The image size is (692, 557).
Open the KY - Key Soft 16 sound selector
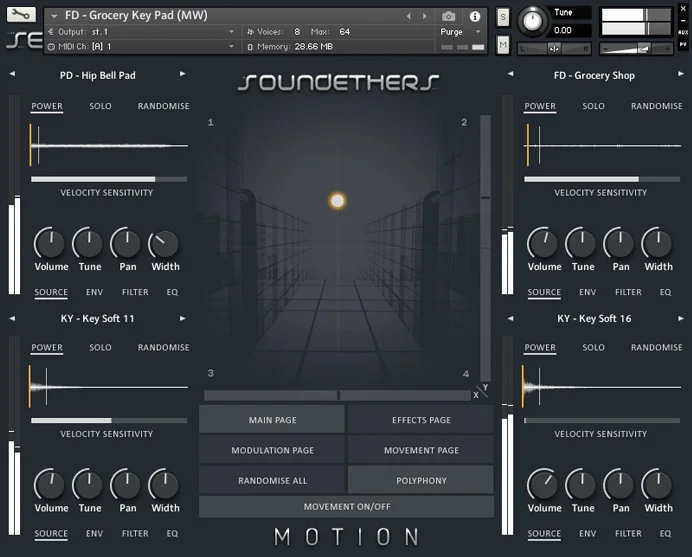[x=594, y=319]
